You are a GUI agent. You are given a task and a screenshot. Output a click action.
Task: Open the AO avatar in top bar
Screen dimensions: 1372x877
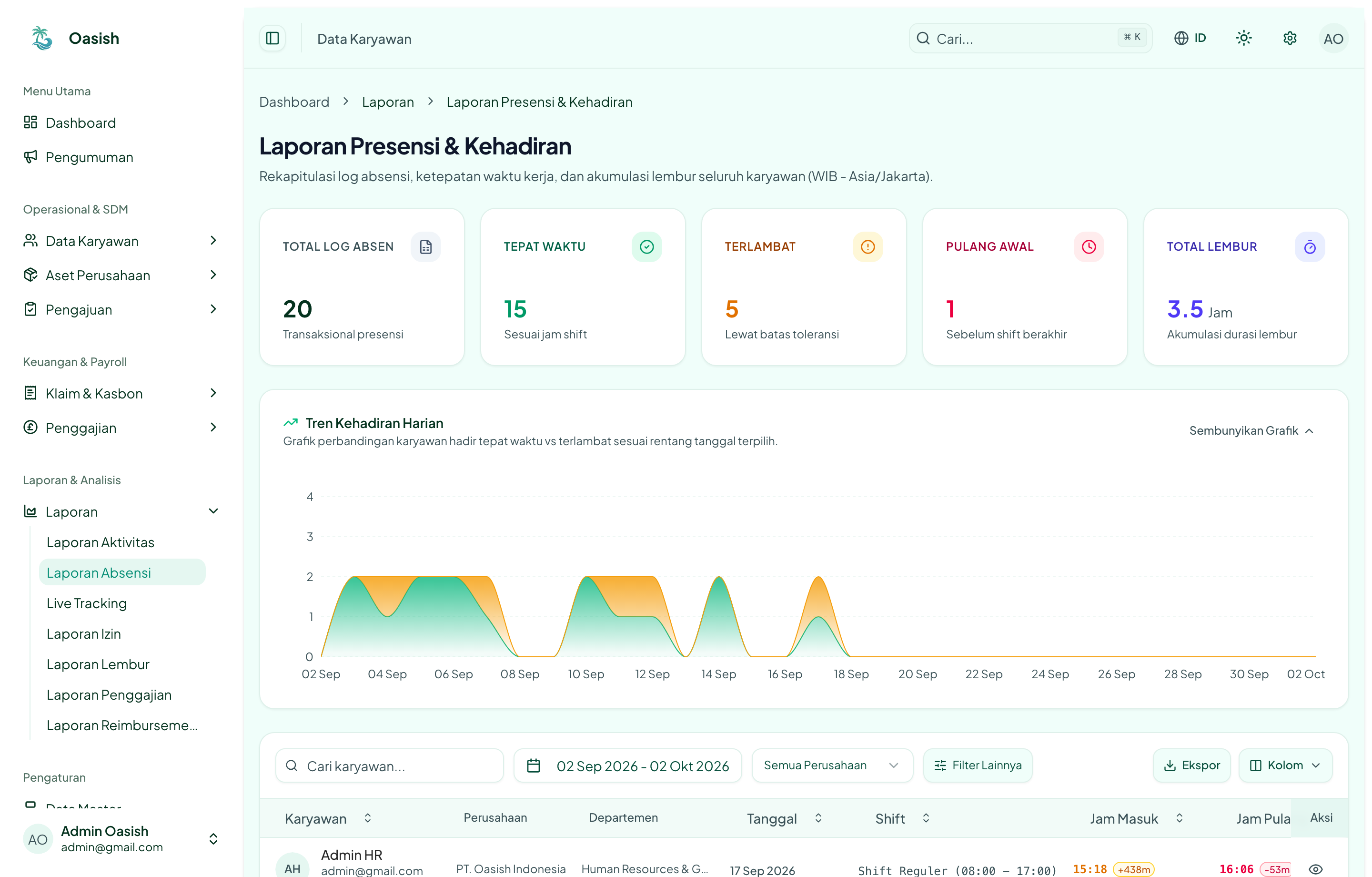coord(1332,39)
